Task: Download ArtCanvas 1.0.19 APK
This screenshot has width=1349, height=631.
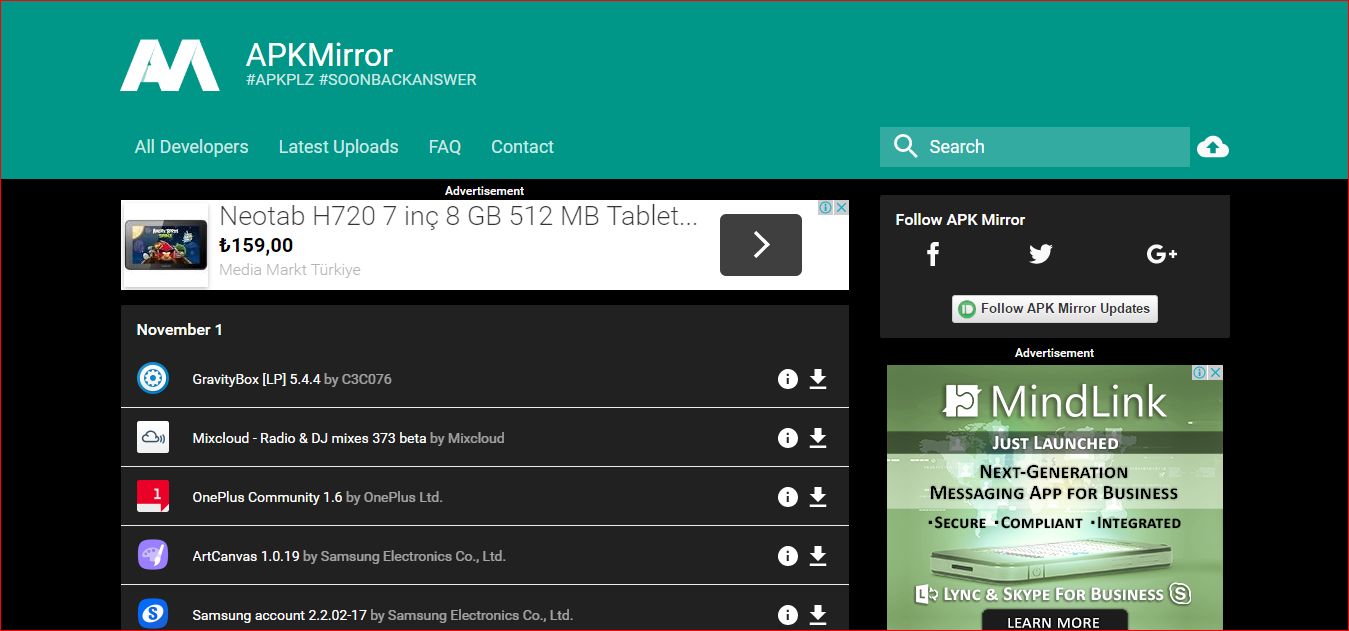Action: click(x=818, y=556)
